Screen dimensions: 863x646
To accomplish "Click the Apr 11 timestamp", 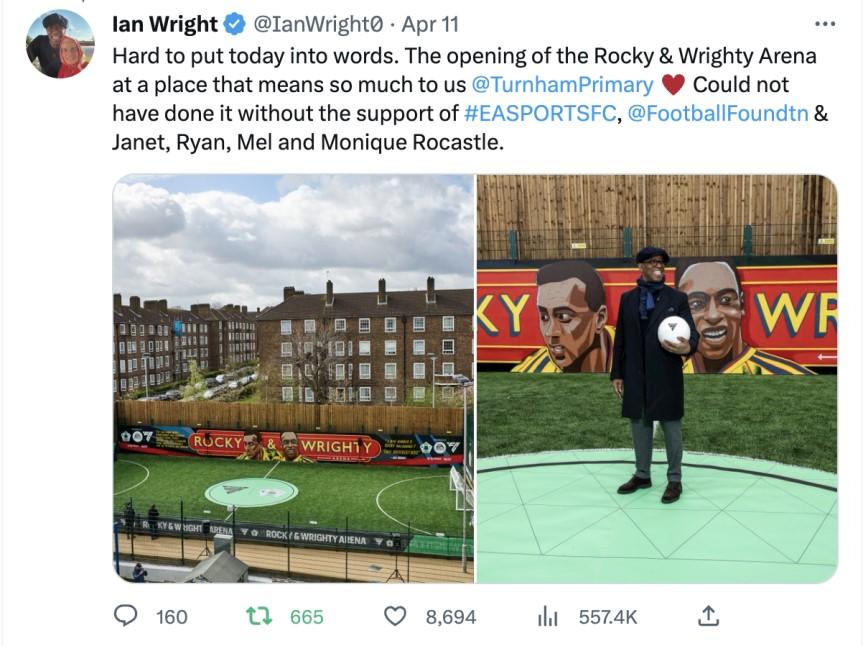I will pos(430,25).
